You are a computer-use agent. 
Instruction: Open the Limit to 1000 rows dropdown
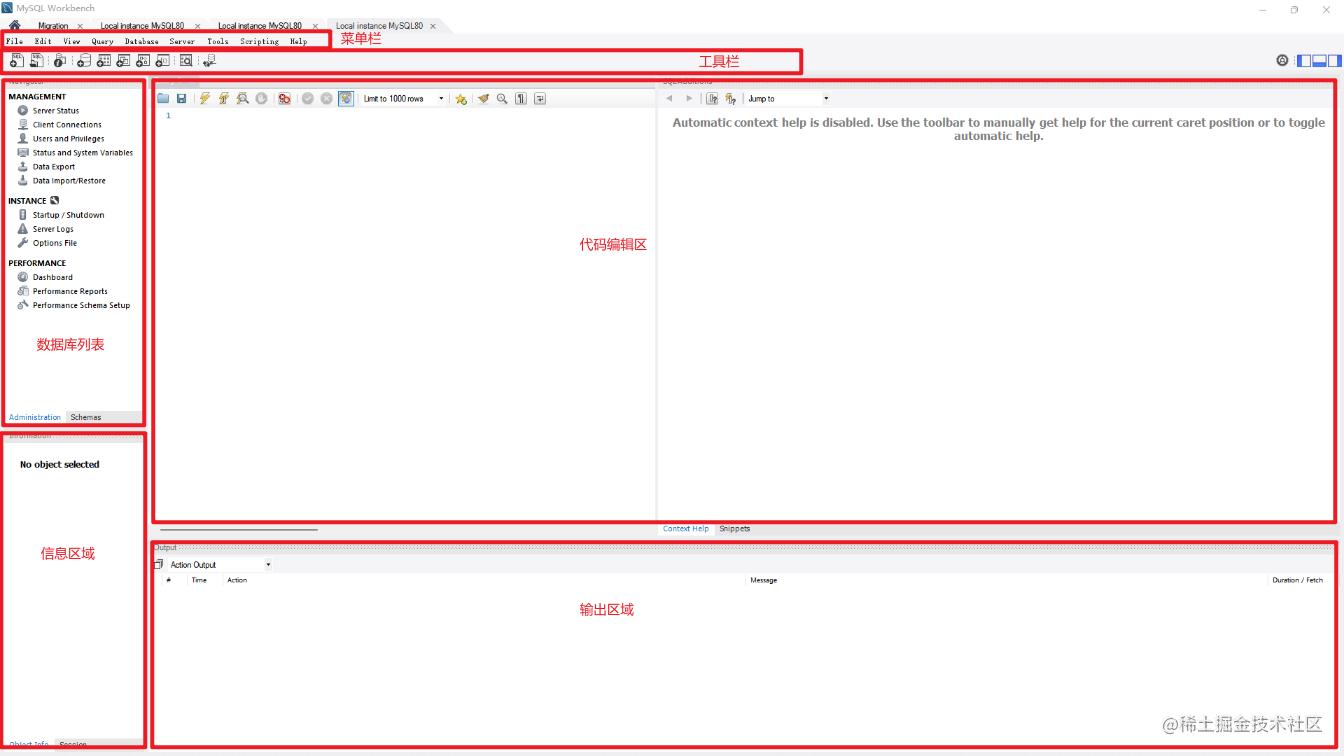click(x=441, y=98)
